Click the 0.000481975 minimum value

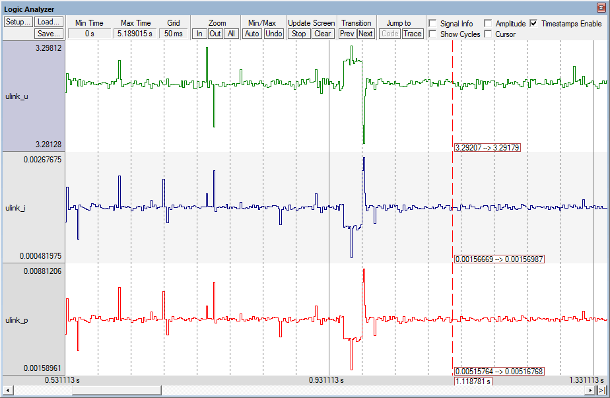tap(40, 256)
